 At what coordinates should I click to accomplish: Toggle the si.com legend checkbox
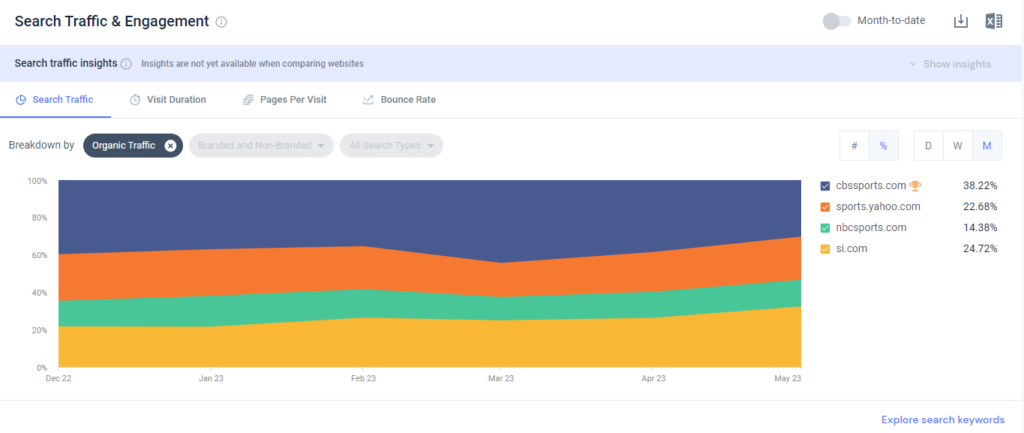[825, 249]
